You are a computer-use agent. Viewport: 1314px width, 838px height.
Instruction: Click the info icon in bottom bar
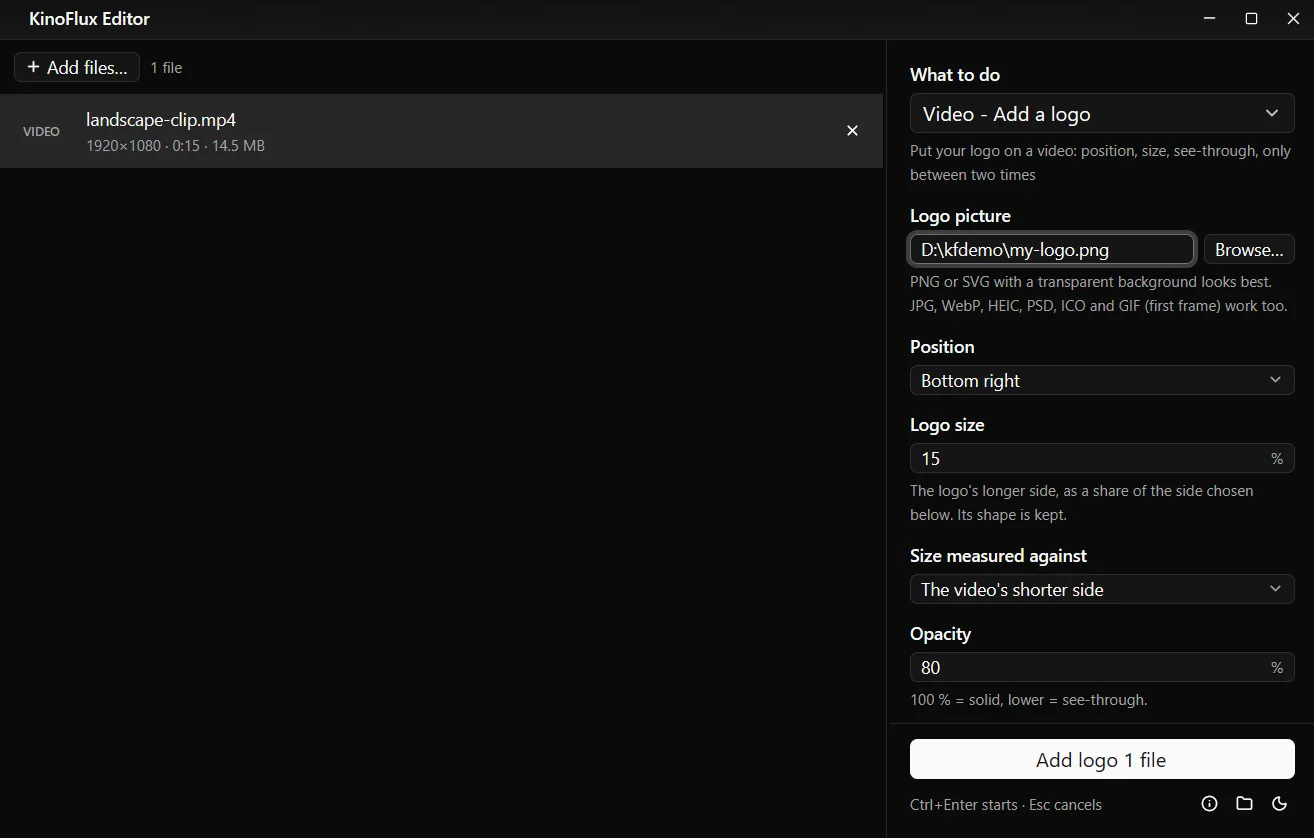[1209, 804]
